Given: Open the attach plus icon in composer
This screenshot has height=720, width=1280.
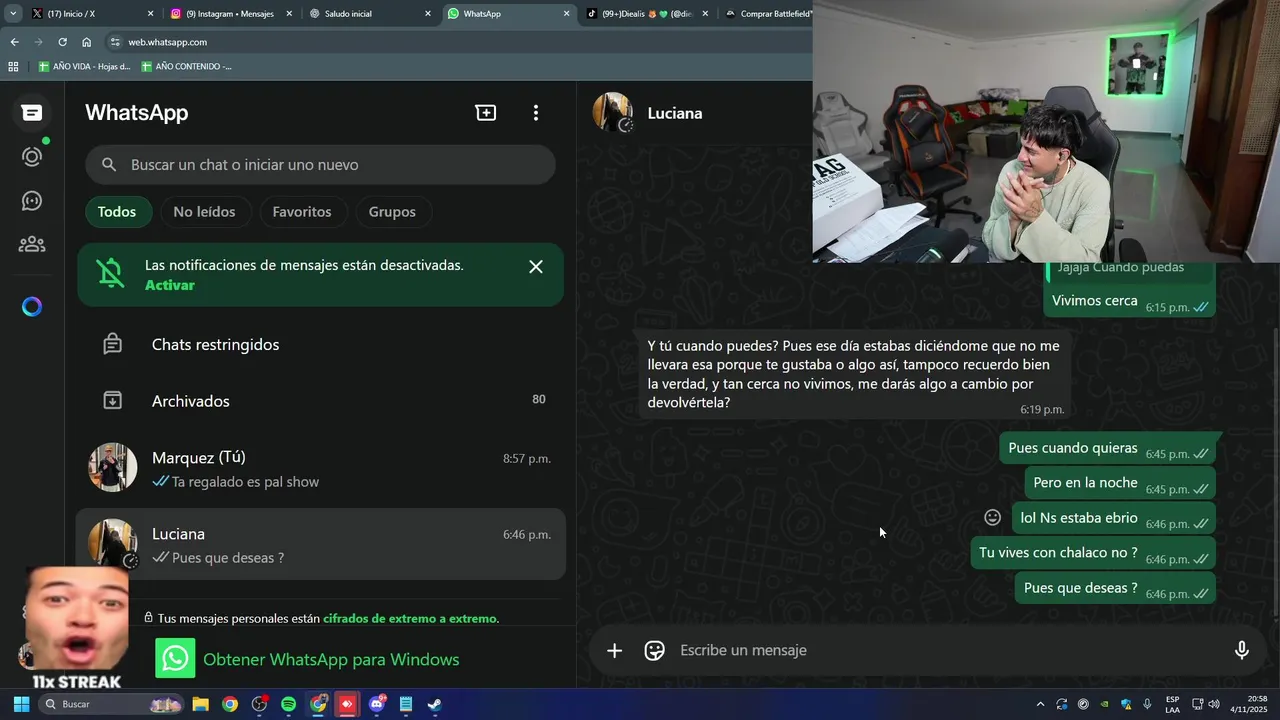Looking at the screenshot, I should [x=615, y=651].
